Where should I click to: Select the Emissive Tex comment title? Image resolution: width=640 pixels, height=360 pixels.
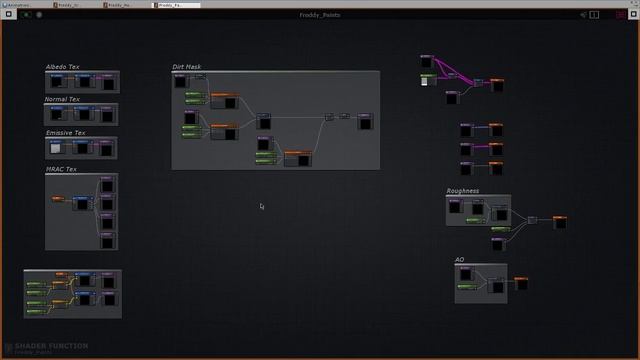click(66, 133)
